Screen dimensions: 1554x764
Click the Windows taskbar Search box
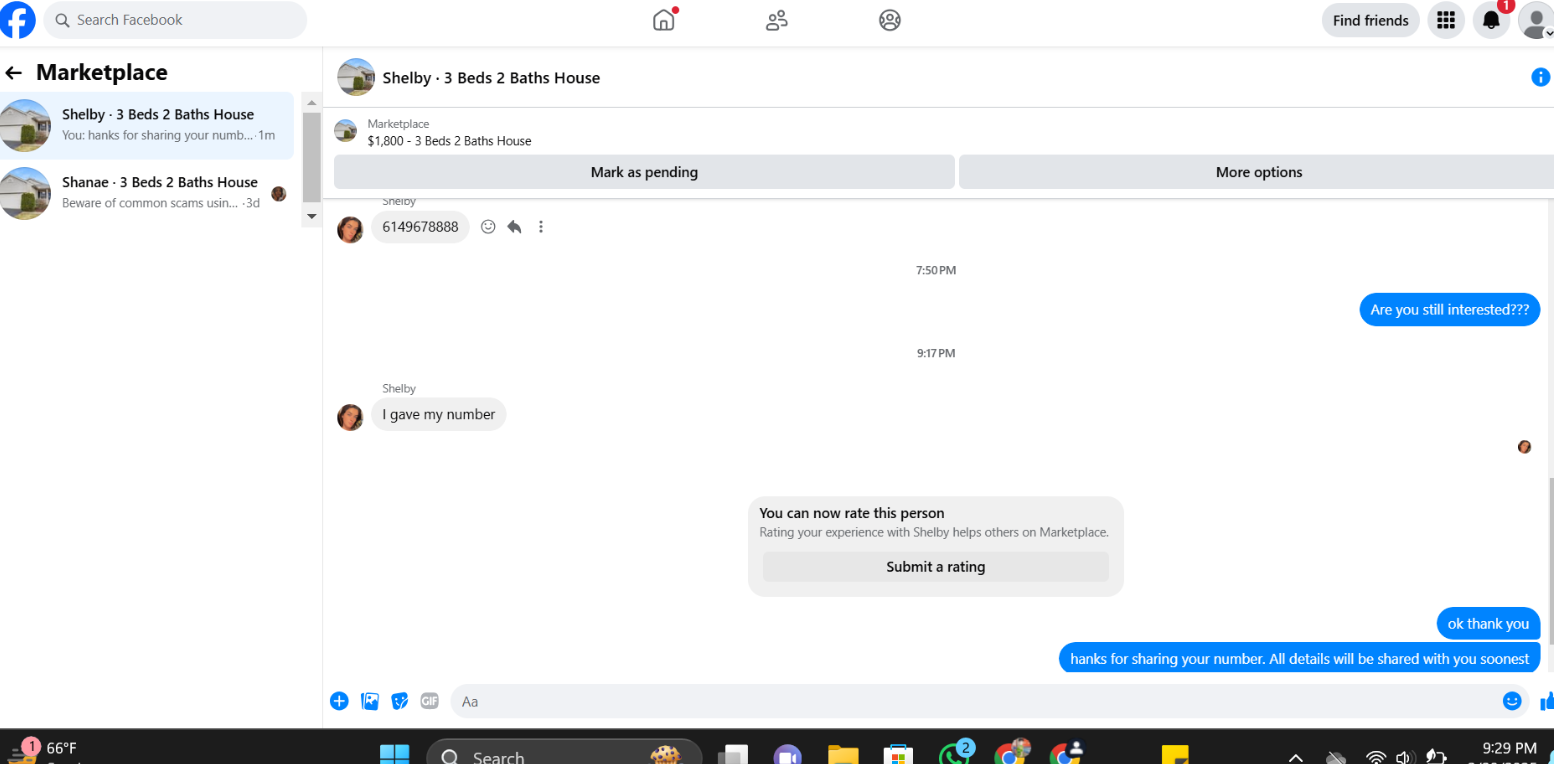[x=563, y=753]
